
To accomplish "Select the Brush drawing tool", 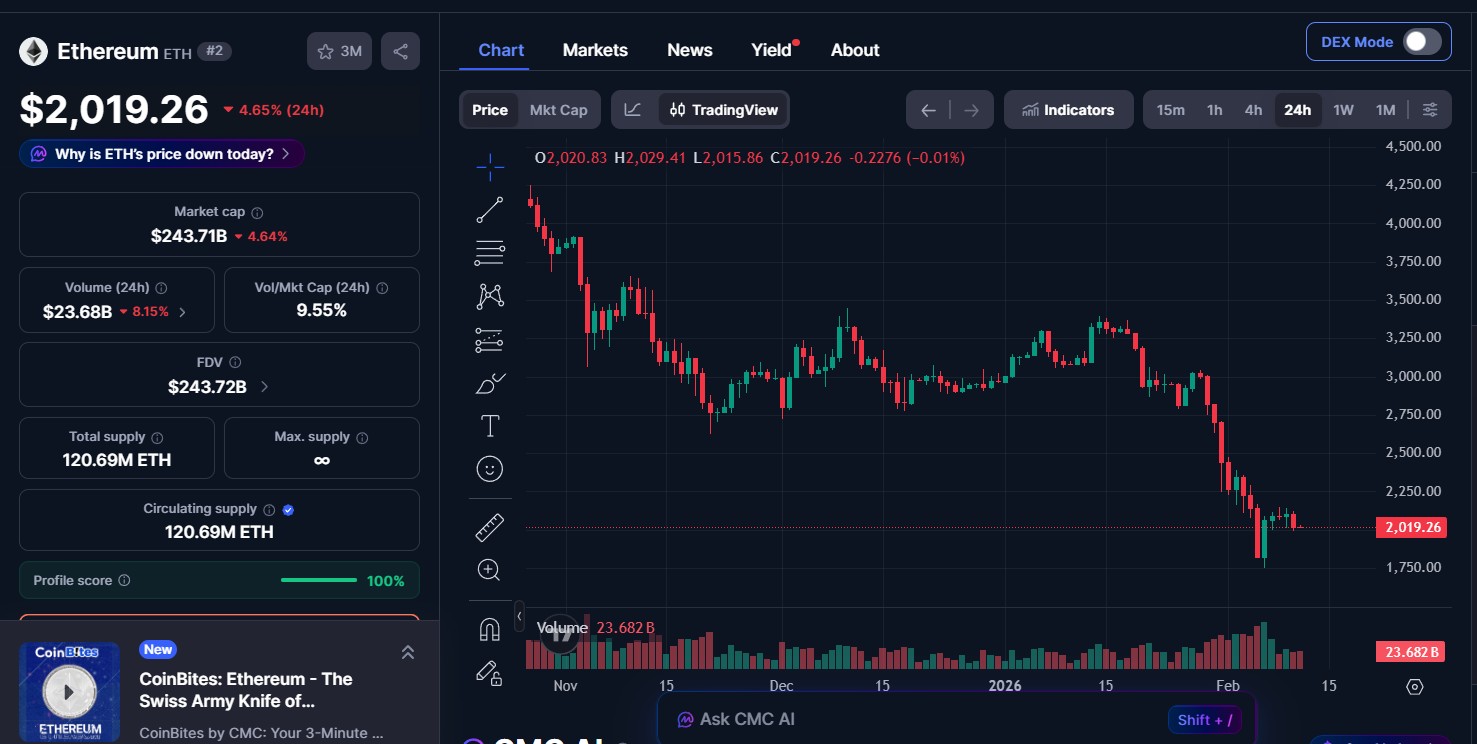I will tap(489, 383).
